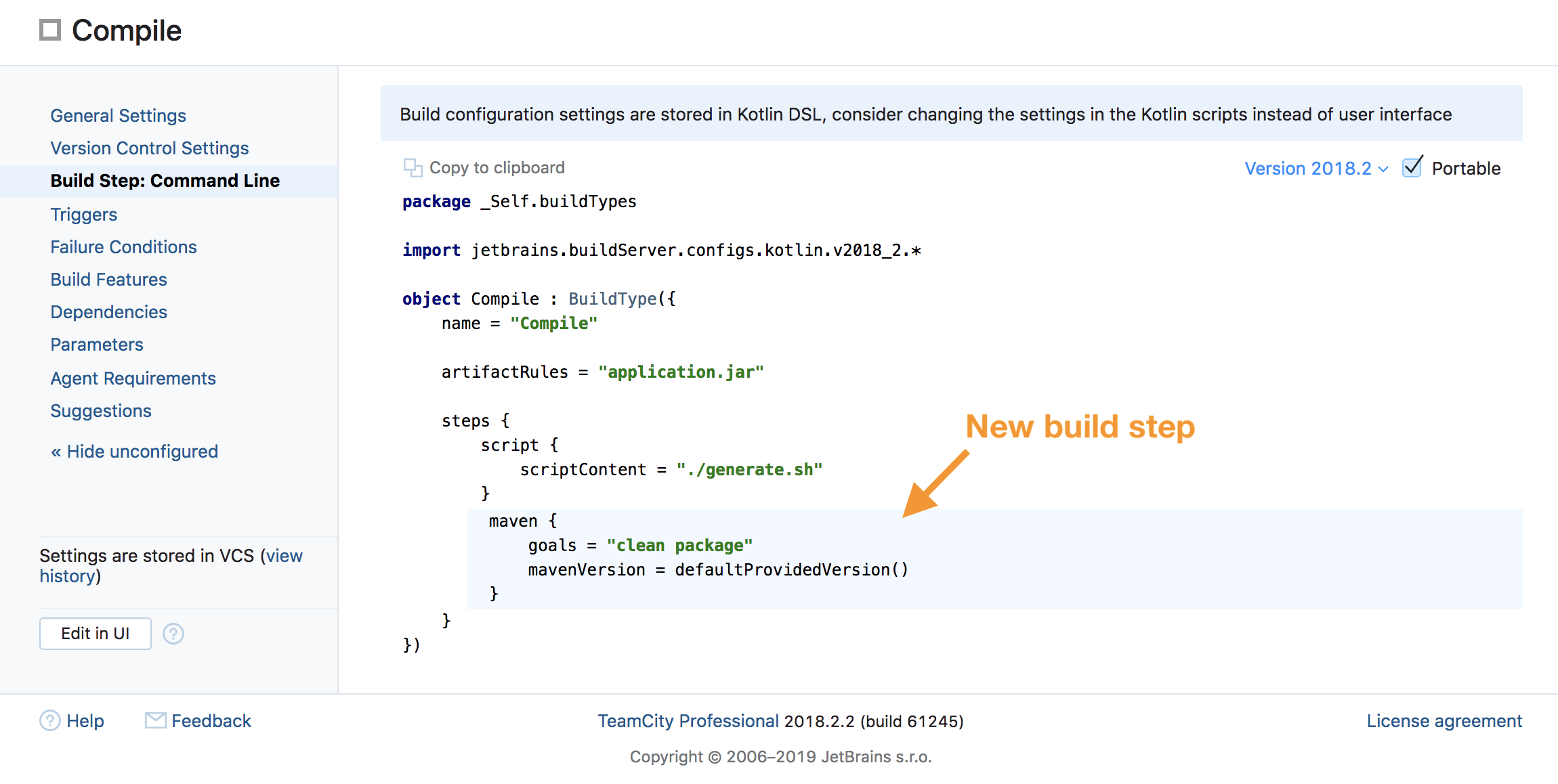The image size is (1558, 784).
Task: Click the Edit in UI button
Action: point(94,632)
